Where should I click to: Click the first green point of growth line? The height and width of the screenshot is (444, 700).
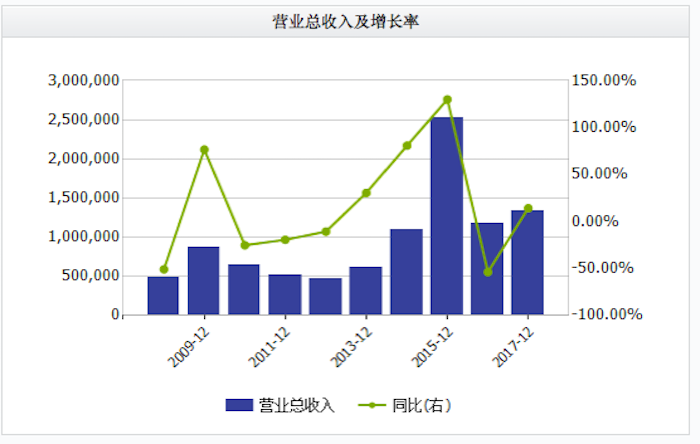(164, 270)
